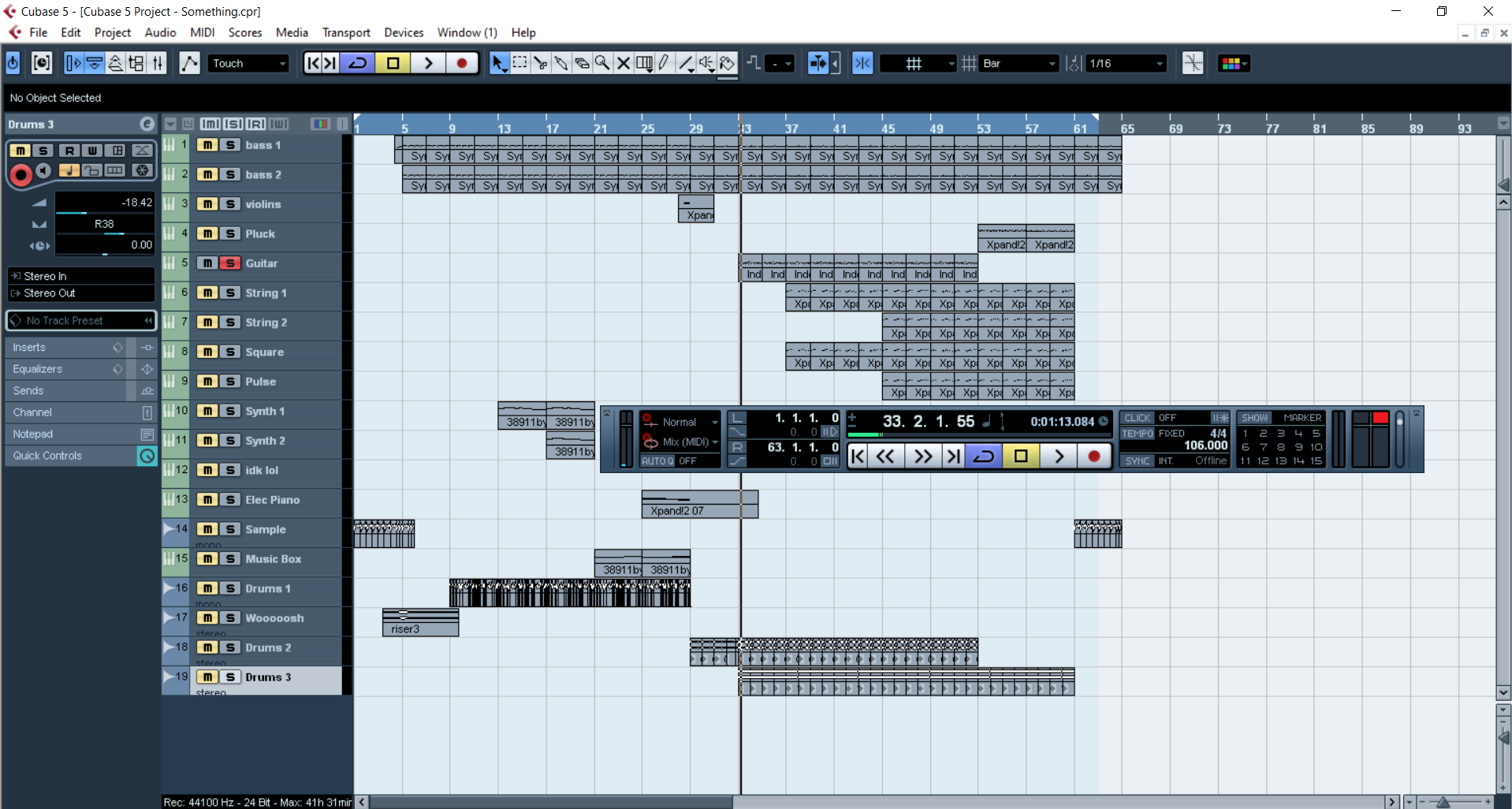Select the Line tool

tap(686, 63)
